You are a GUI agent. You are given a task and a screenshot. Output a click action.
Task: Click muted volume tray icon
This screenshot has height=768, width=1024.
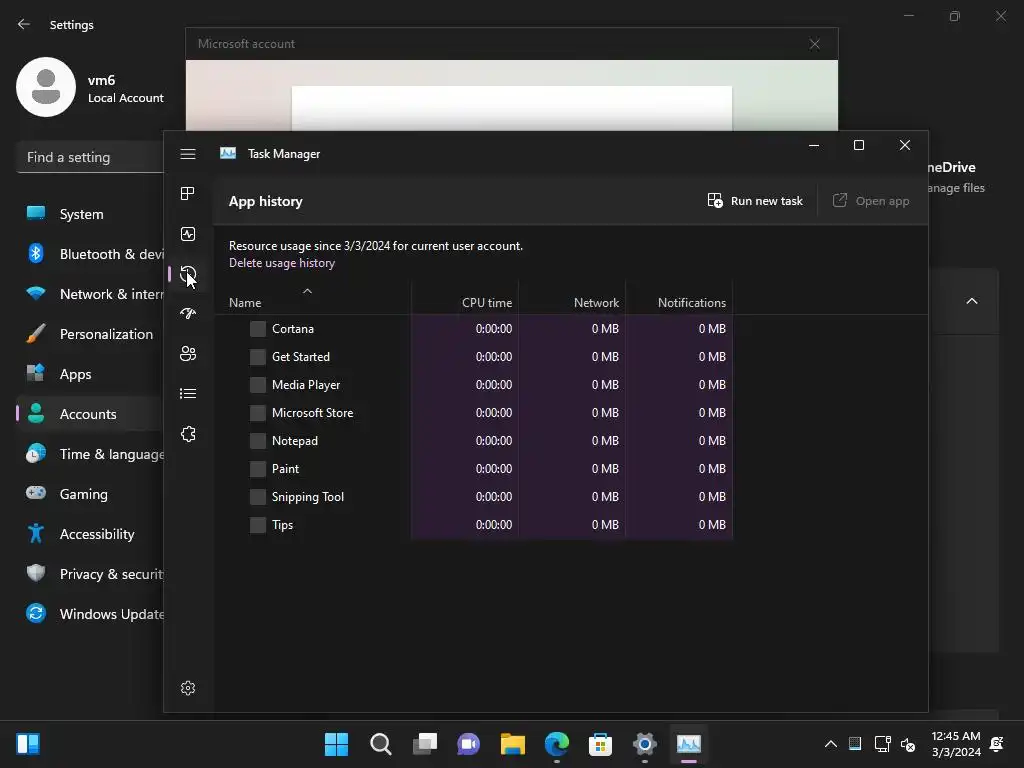pyautogui.click(x=908, y=744)
